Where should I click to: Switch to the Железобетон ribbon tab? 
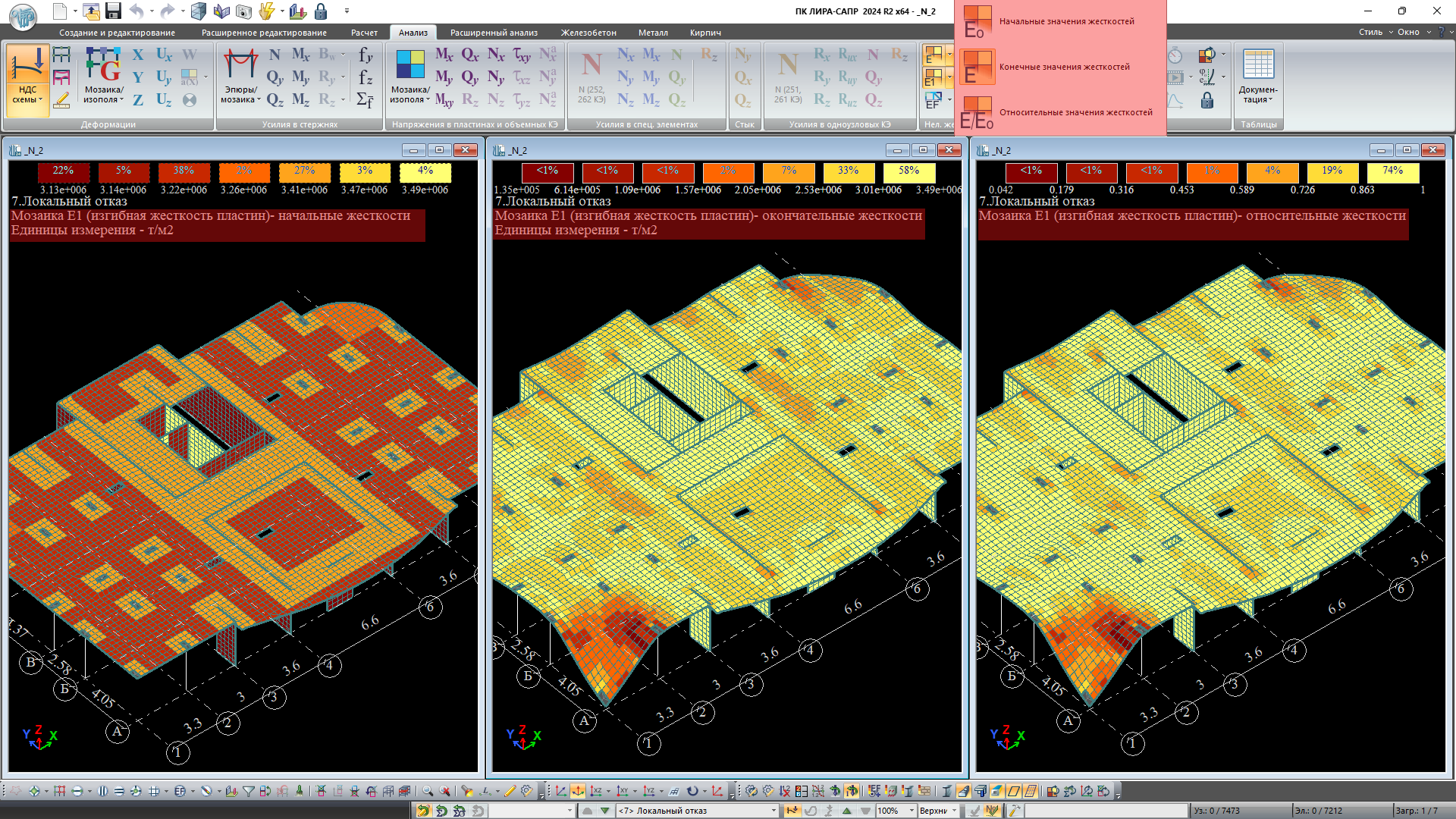(x=588, y=33)
